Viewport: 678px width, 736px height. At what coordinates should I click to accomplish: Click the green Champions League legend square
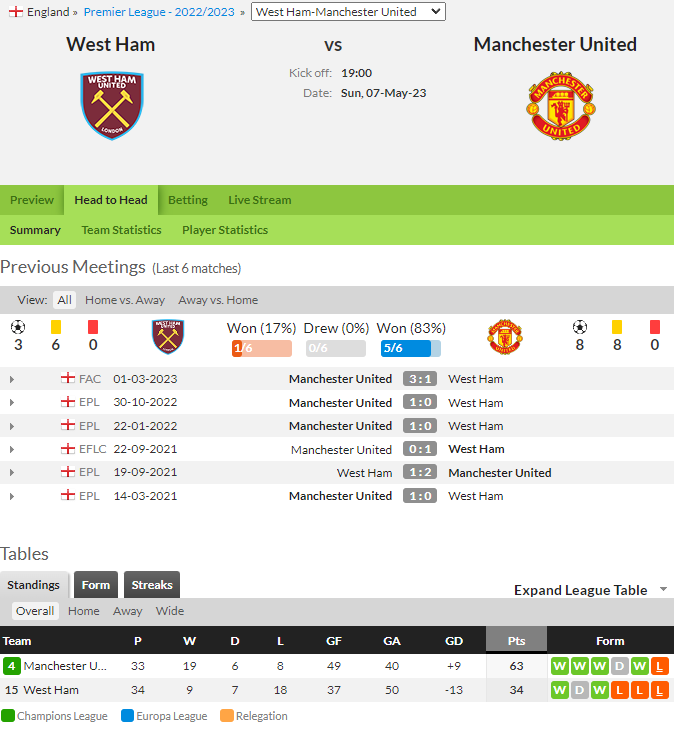point(8,716)
